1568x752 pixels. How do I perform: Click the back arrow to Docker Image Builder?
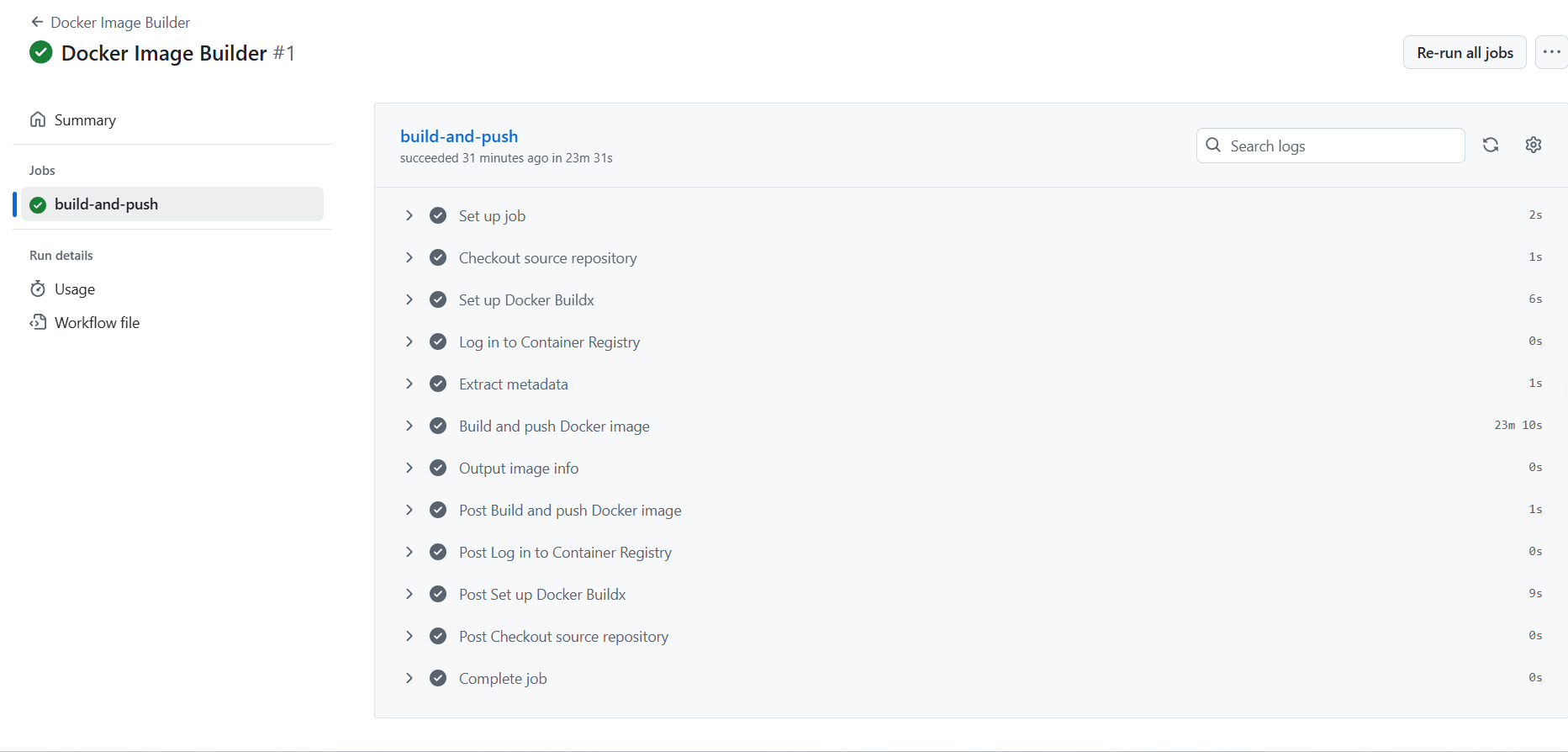(x=37, y=22)
